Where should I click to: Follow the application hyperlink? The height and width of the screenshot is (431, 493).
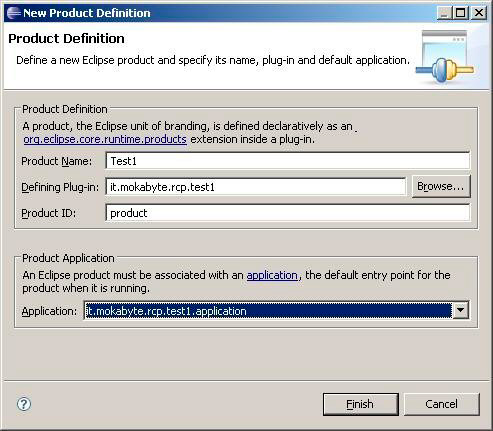272,275
